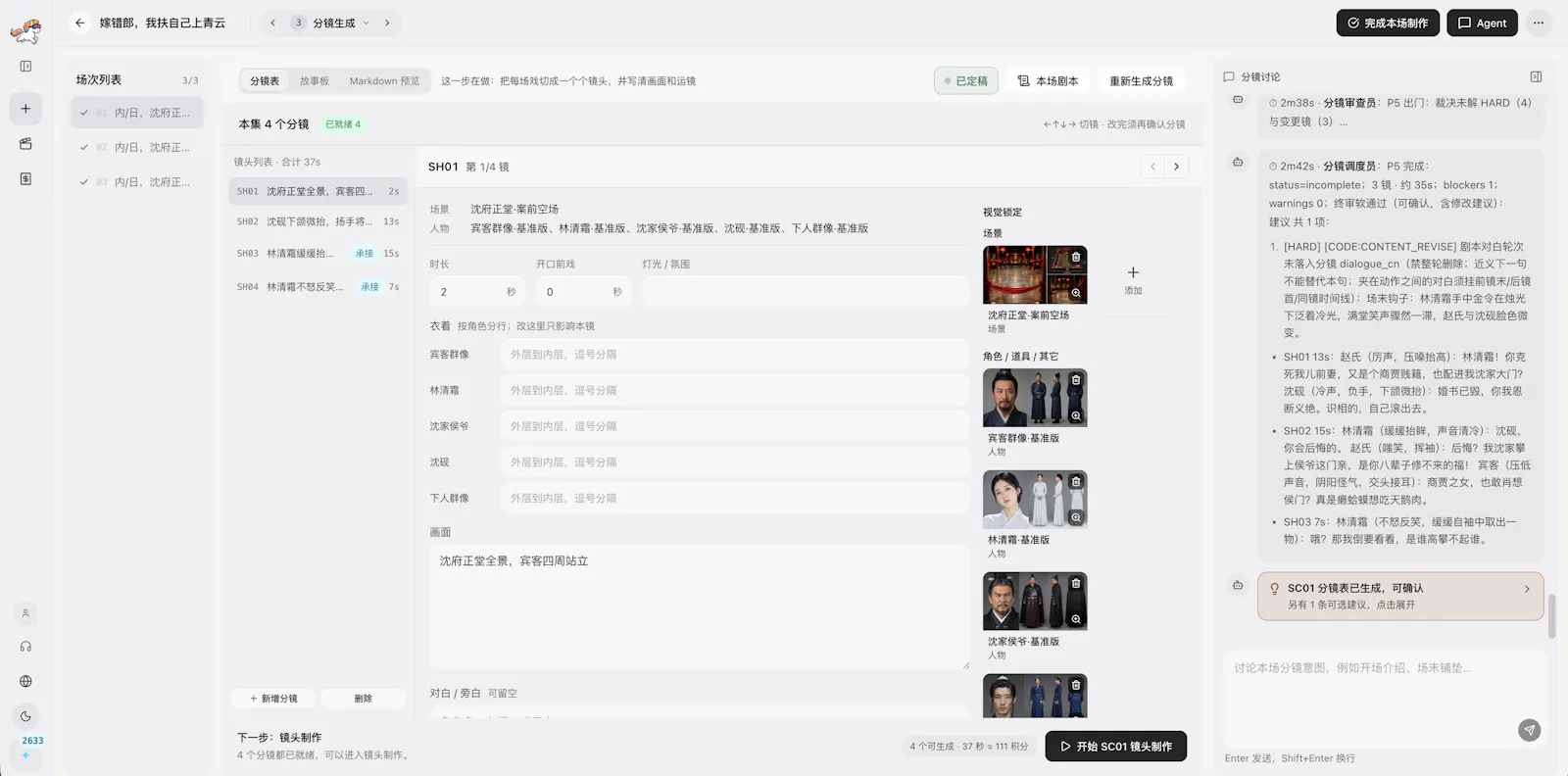The width and height of the screenshot is (1568, 776).
Task: Select the 分镜表 tab
Action: (x=265, y=80)
